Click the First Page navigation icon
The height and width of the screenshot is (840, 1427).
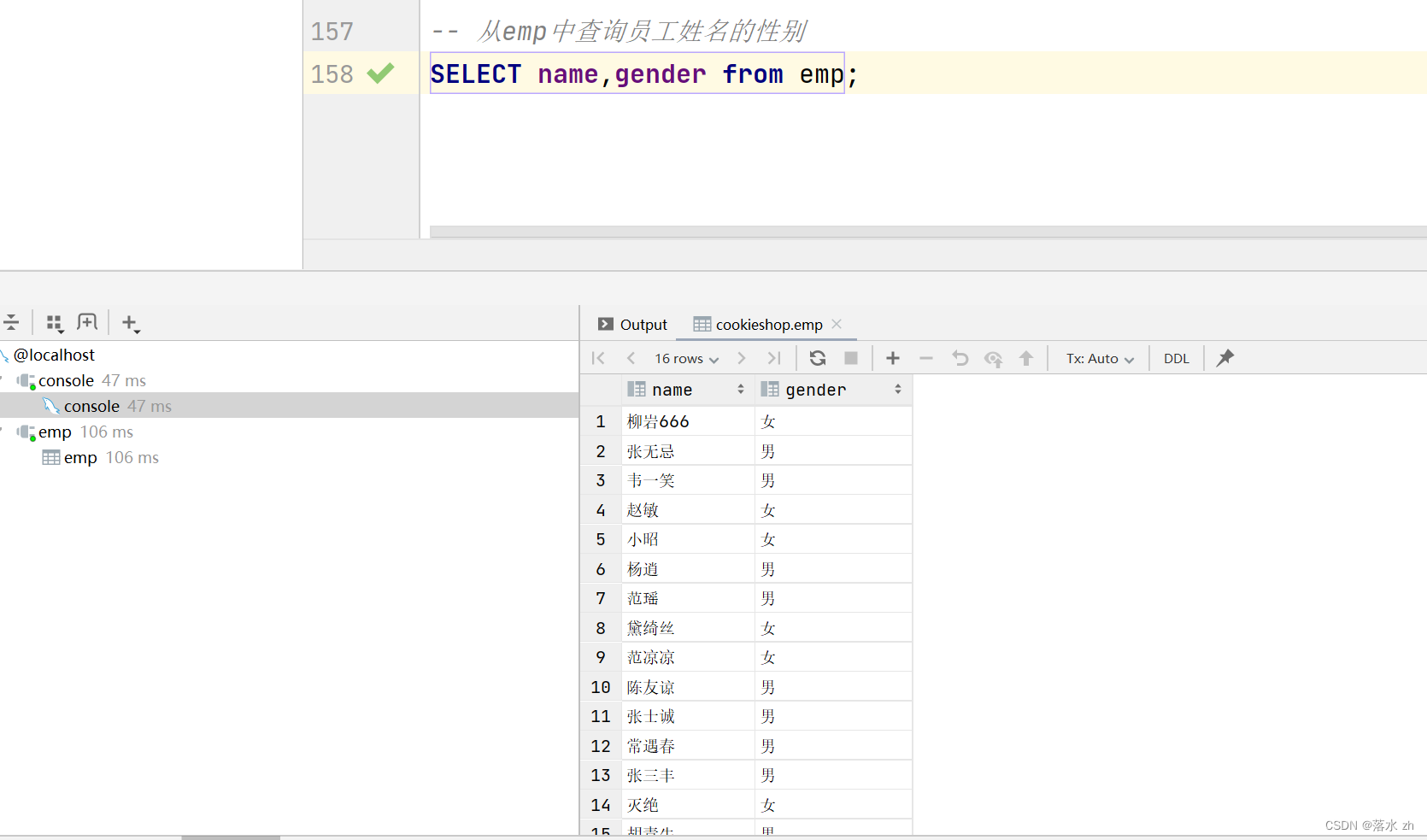(x=598, y=358)
